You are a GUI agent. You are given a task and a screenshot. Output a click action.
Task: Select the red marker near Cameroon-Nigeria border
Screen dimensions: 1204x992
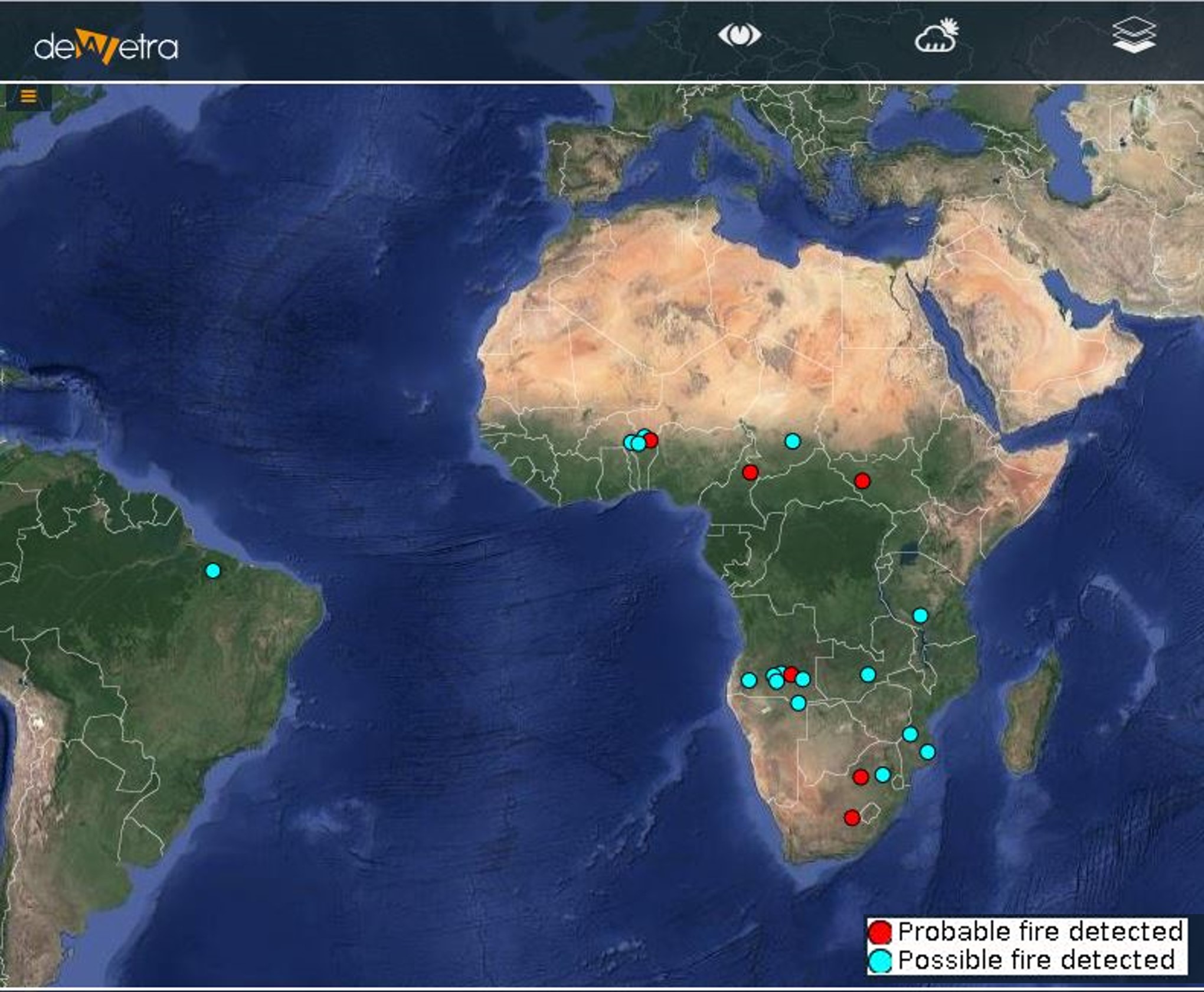750,472
